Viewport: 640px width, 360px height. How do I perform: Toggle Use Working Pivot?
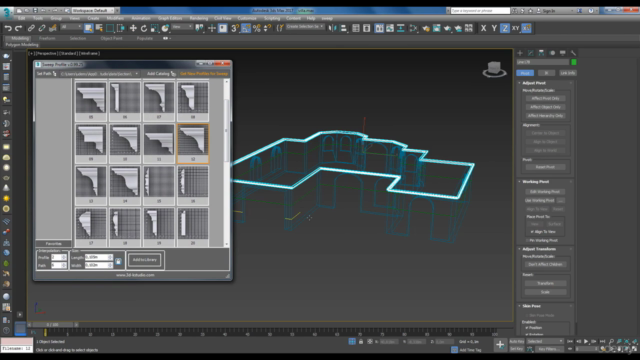click(x=540, y=200)
